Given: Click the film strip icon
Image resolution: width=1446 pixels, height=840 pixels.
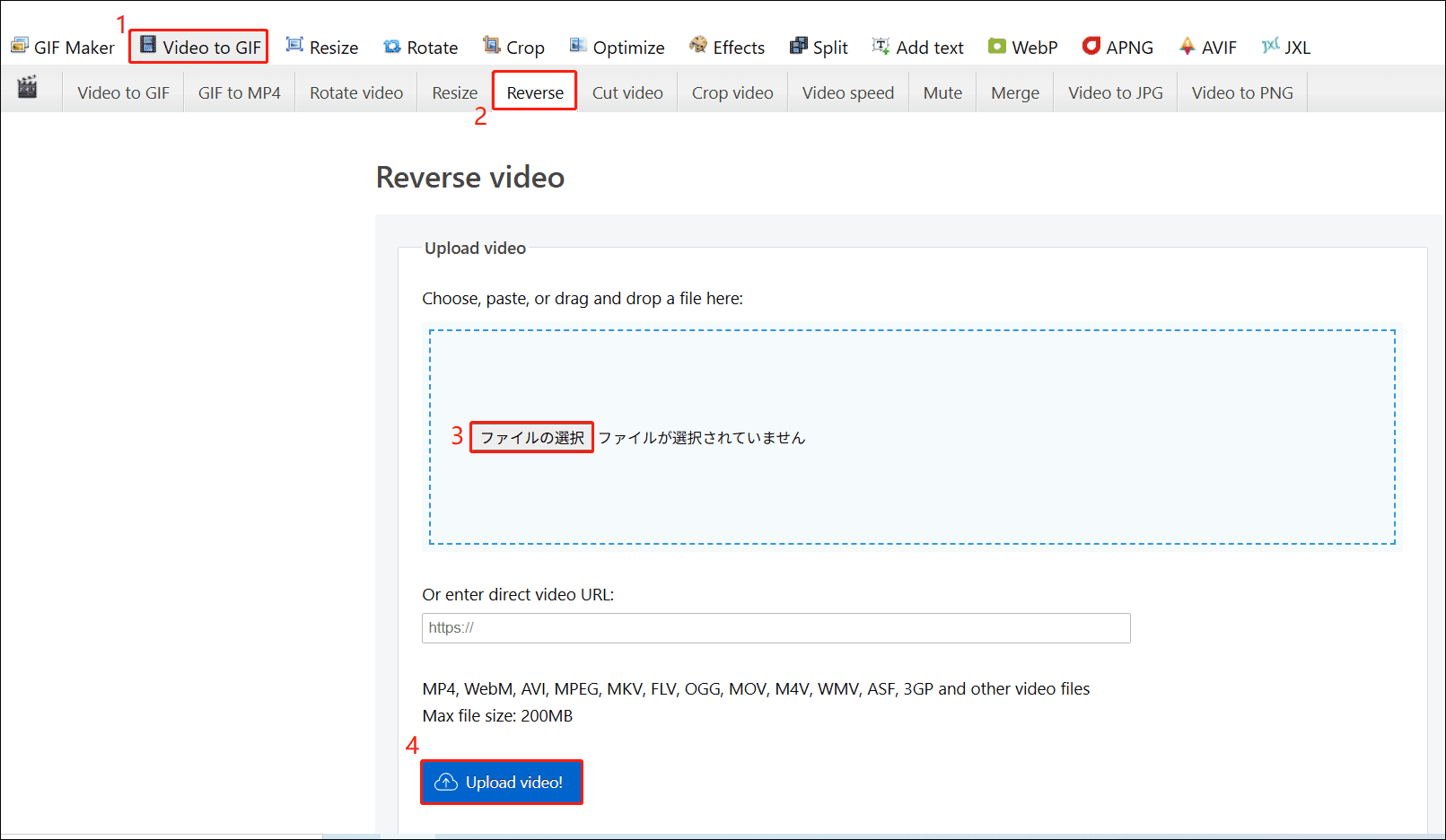Looking at the screenshot, I should pos(28,90).
